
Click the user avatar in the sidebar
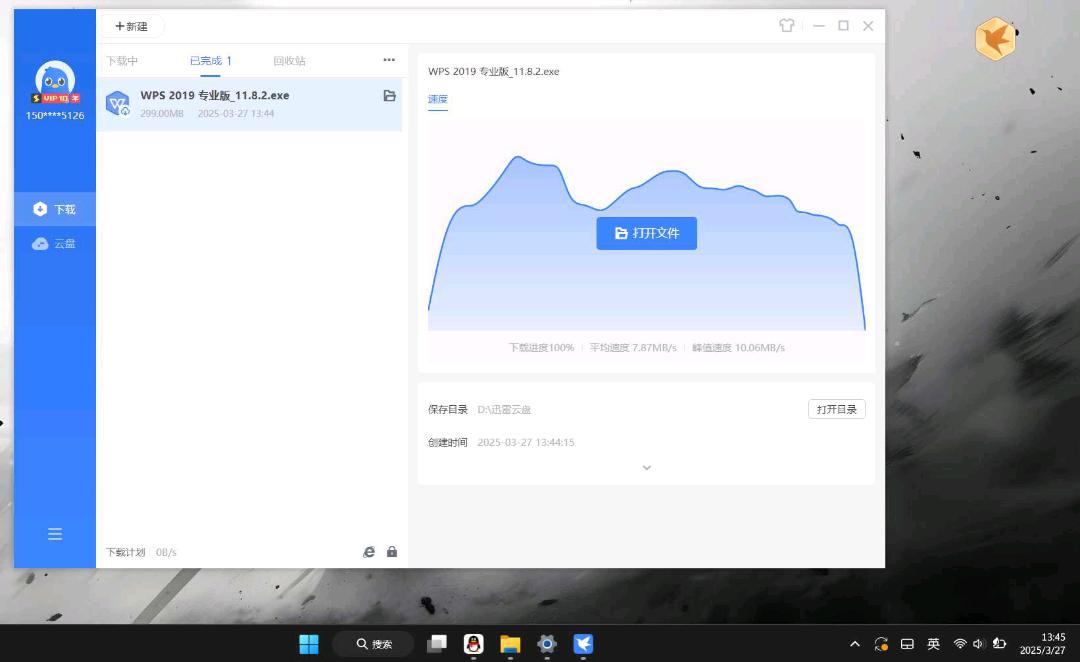pos(55,78)
